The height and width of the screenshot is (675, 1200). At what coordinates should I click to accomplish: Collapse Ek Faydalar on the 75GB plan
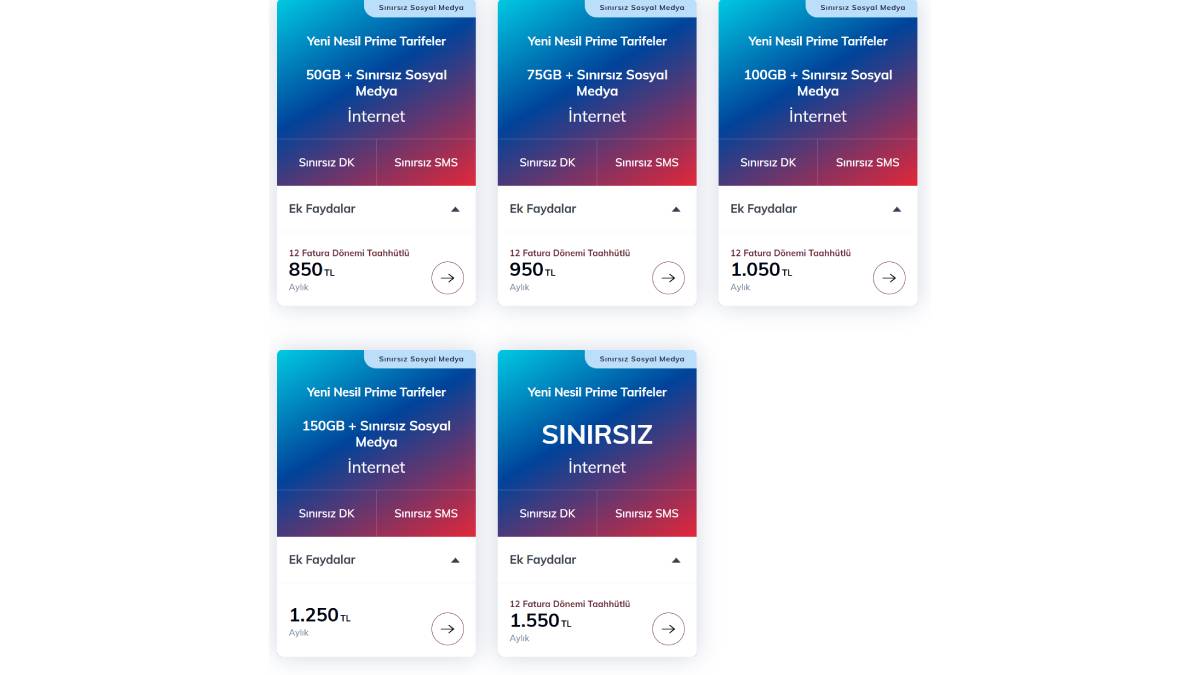click(x=676, y=209)
